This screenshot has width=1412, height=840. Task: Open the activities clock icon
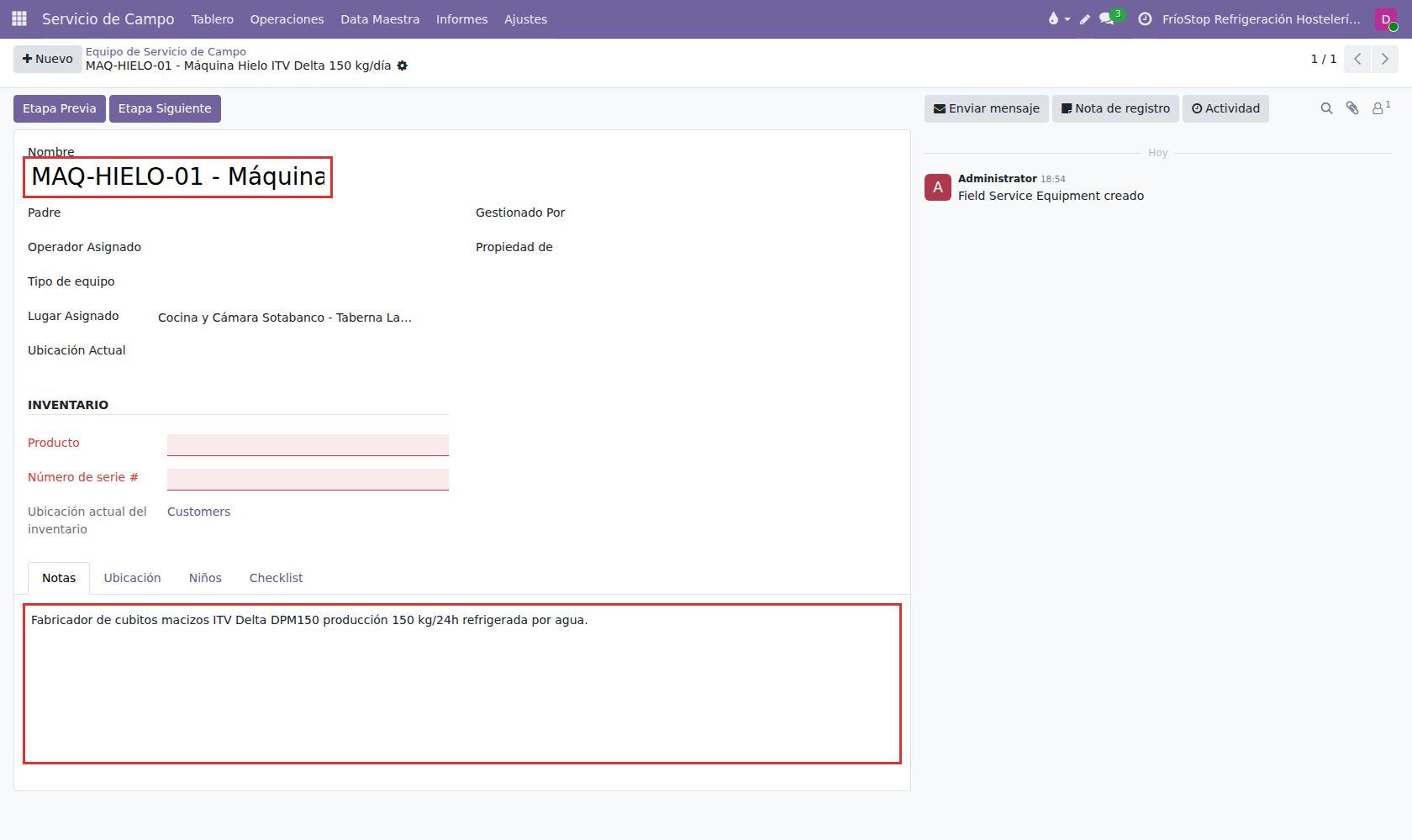pos(1145,18)
